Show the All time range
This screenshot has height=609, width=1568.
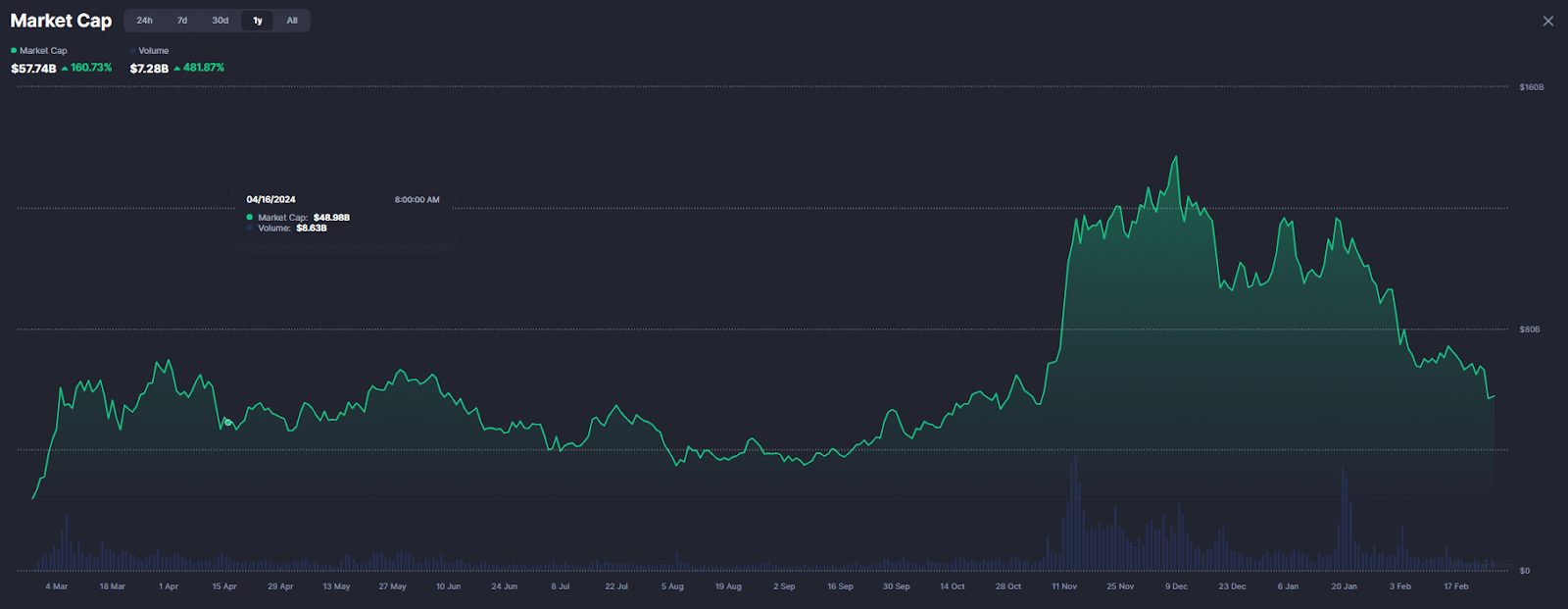point(292,21)
